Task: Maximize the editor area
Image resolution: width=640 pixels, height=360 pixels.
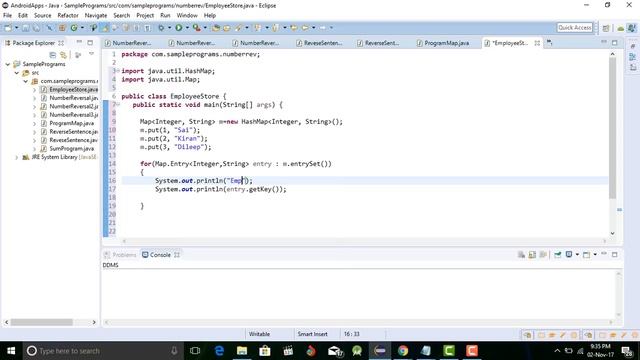Action: 614,42
